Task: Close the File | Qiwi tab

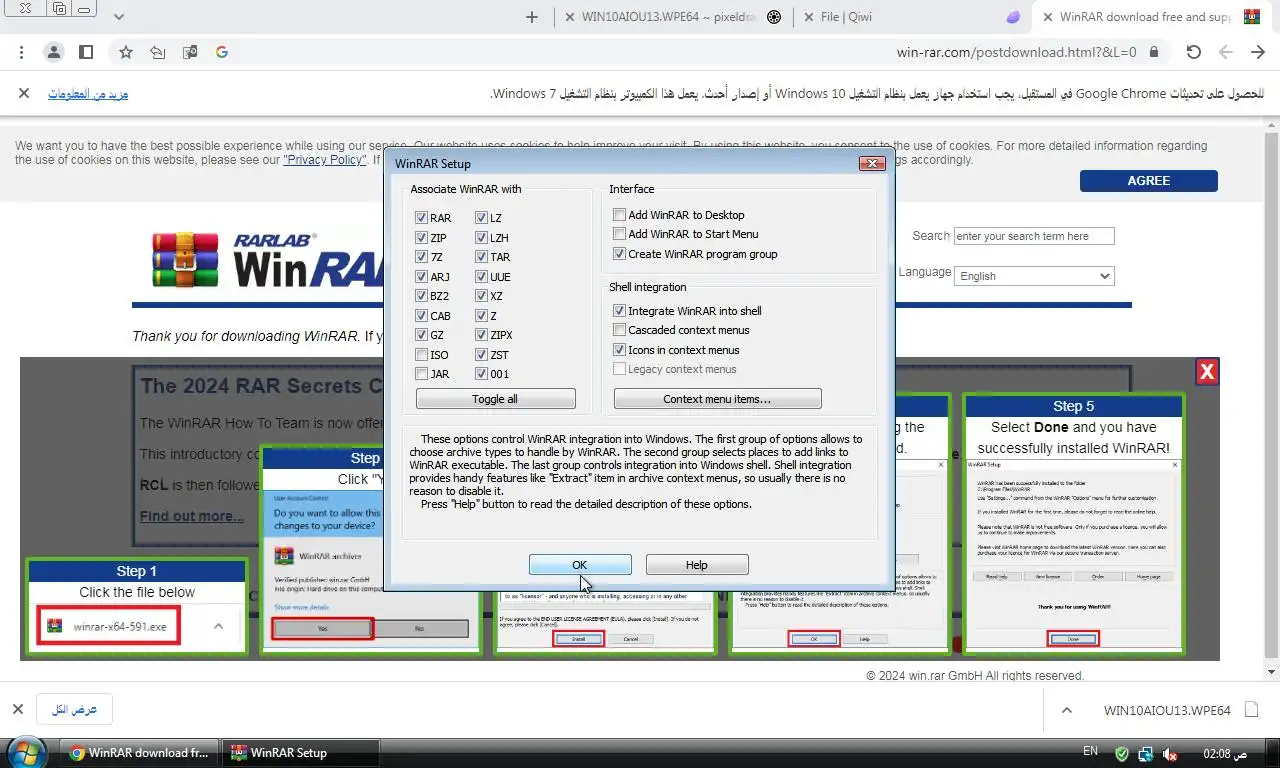Action: [x=807, y=17]
